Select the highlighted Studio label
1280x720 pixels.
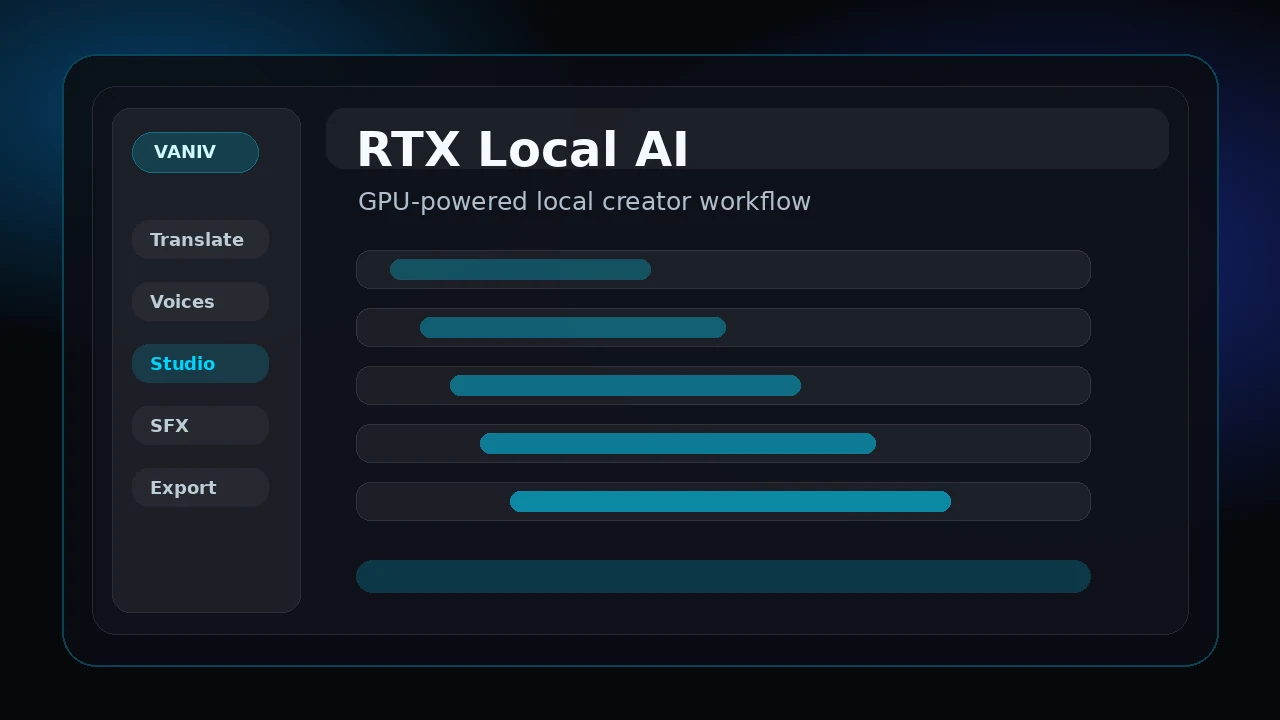pos(183,363)
